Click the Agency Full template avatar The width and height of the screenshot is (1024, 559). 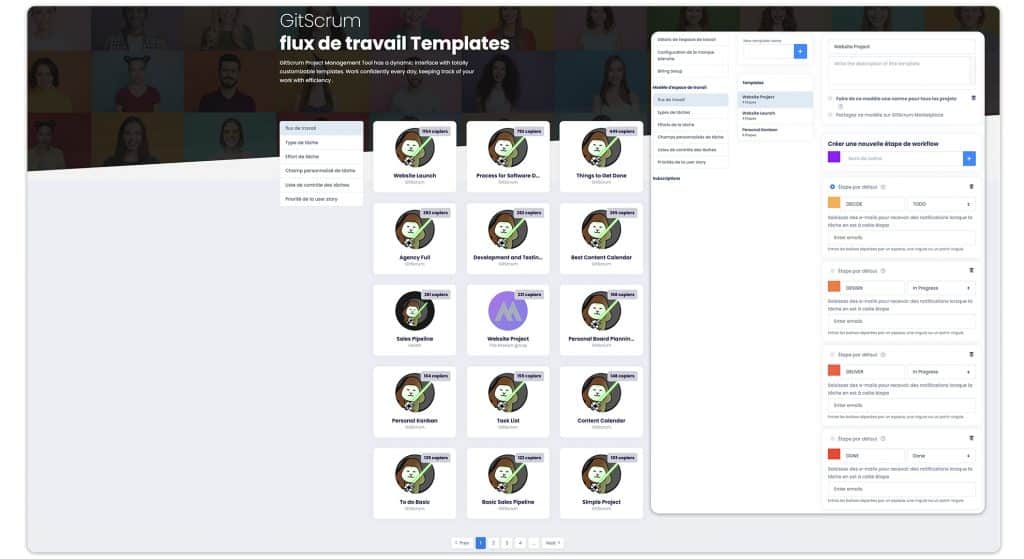click(x=414, y=229)
